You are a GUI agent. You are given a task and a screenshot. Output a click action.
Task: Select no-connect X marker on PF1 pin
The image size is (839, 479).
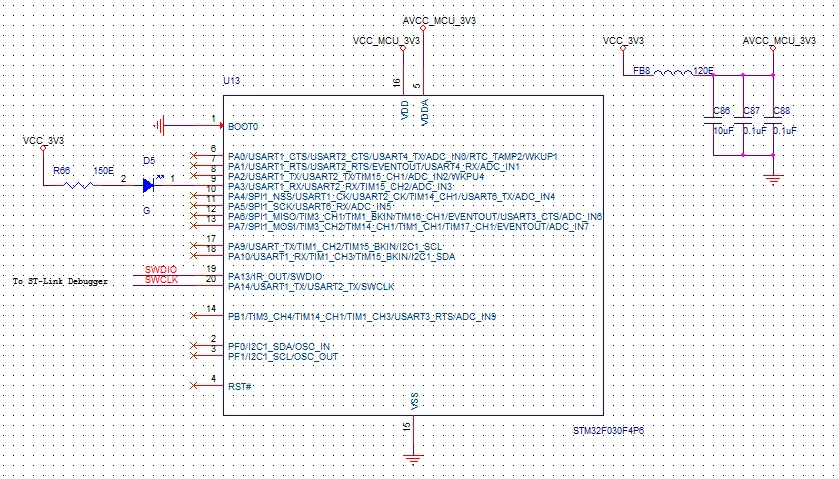click(194, 355)
